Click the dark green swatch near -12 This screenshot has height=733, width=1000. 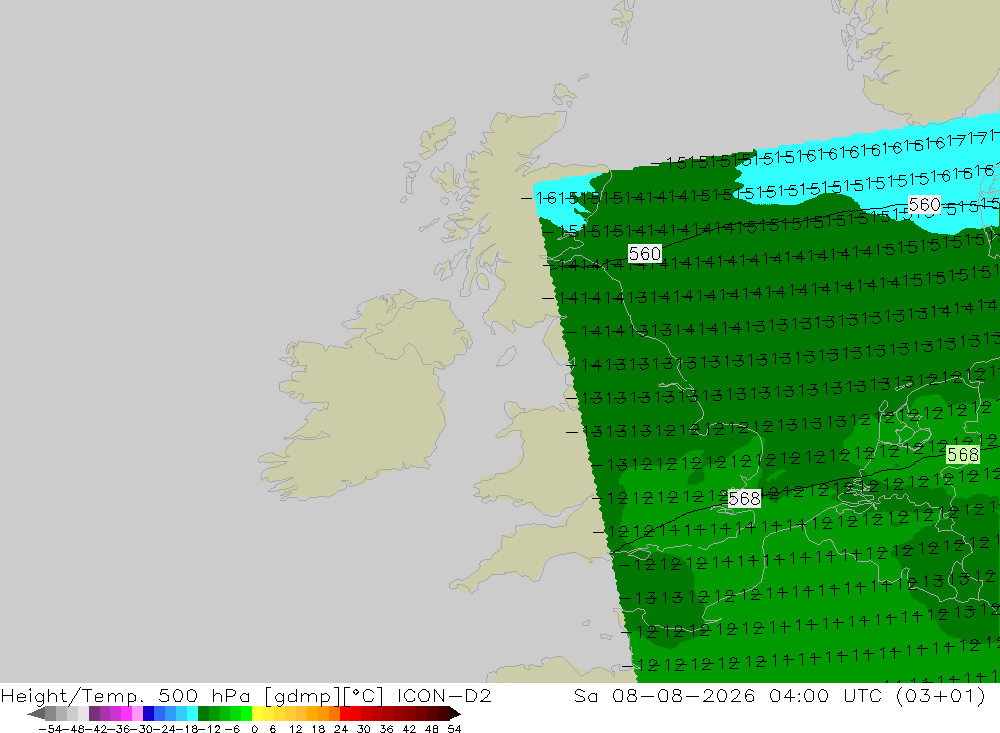tap(203, 713)
